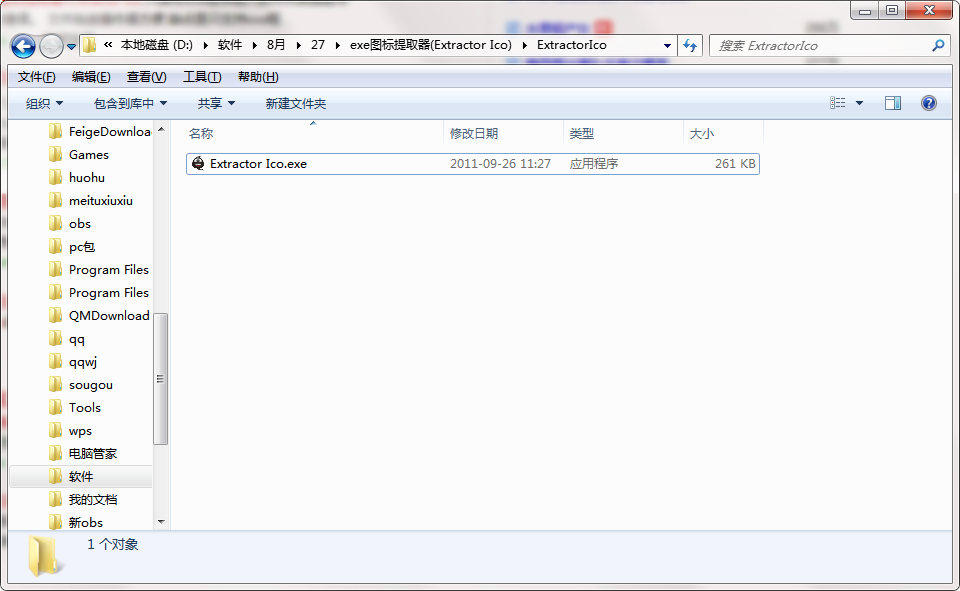Image resolution: width=960 pixels, height=591 pixels.
Task: Open the recent pages dropdown beside navigation arrows
Action: click(x=71, y=47)
